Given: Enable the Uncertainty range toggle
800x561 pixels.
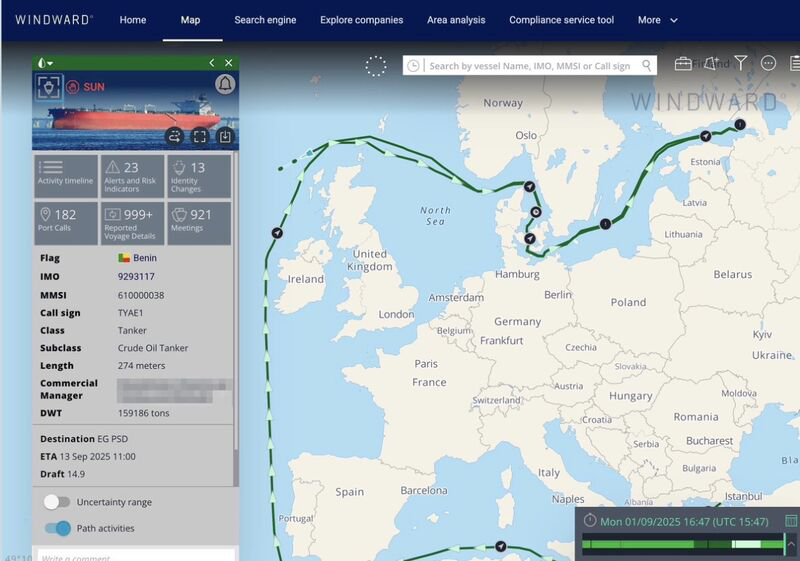Looking at the screenshot, I should 57,502.
